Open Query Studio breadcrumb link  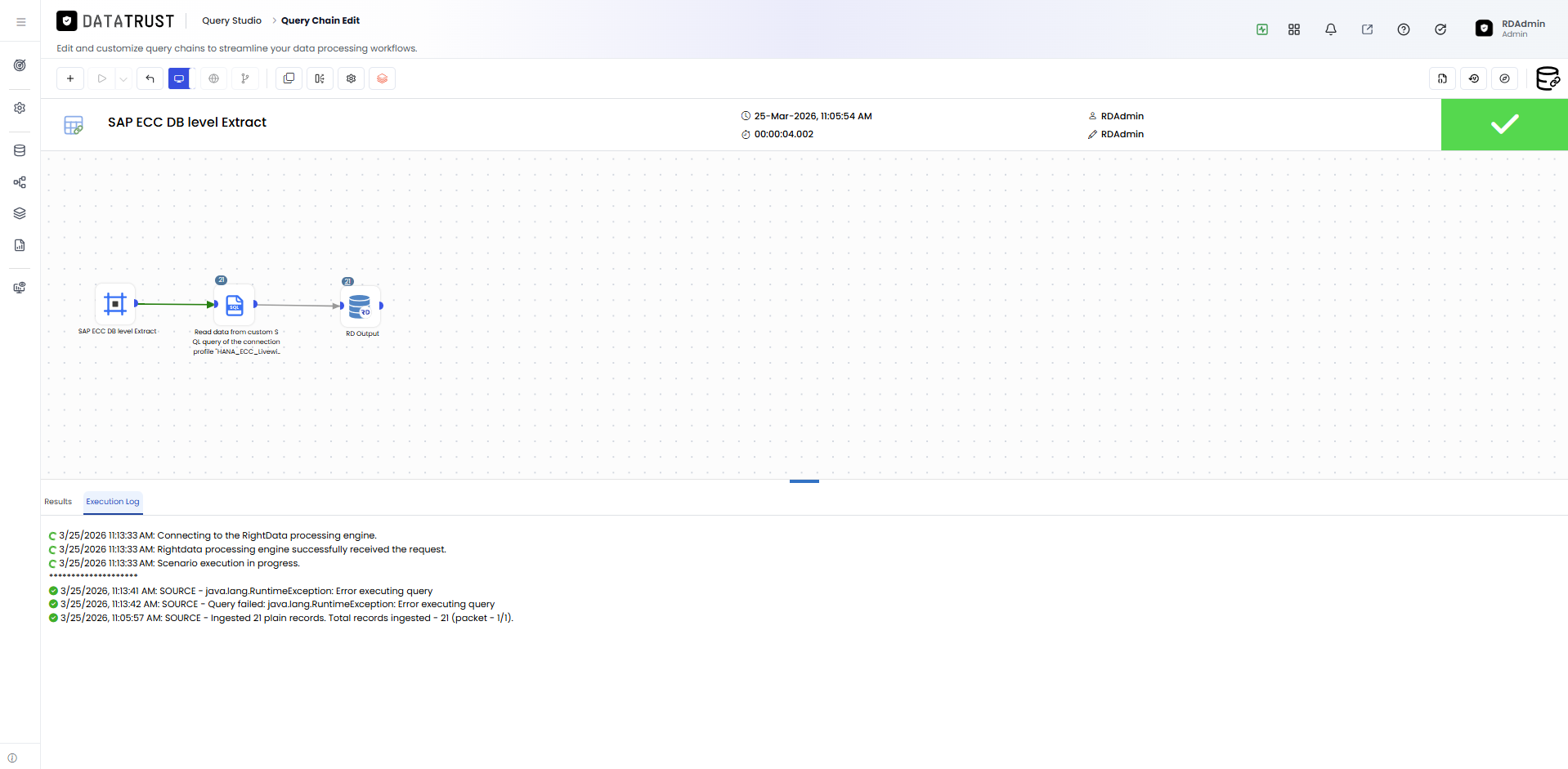(232, 20)
